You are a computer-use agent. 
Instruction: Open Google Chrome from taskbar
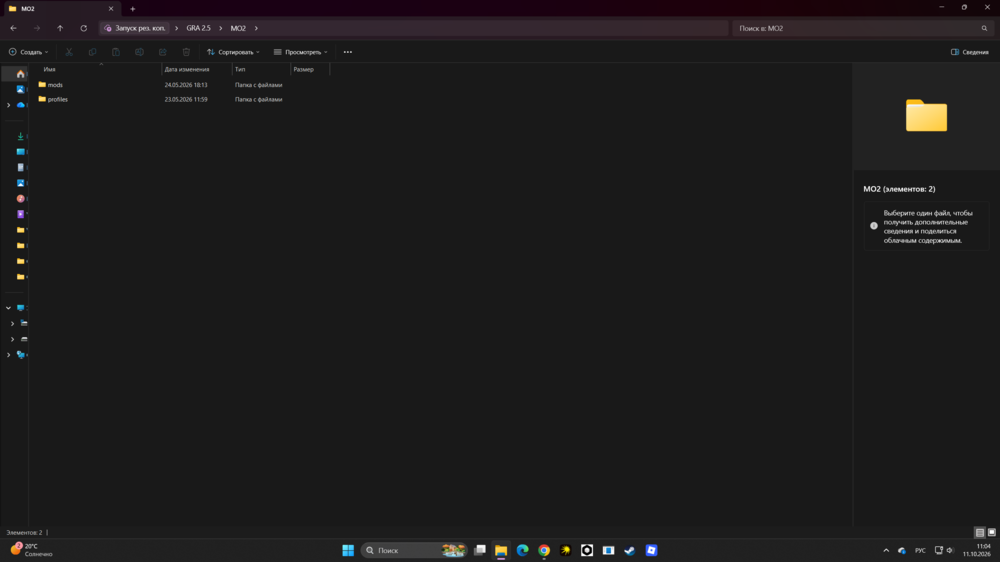click(544, 550)
